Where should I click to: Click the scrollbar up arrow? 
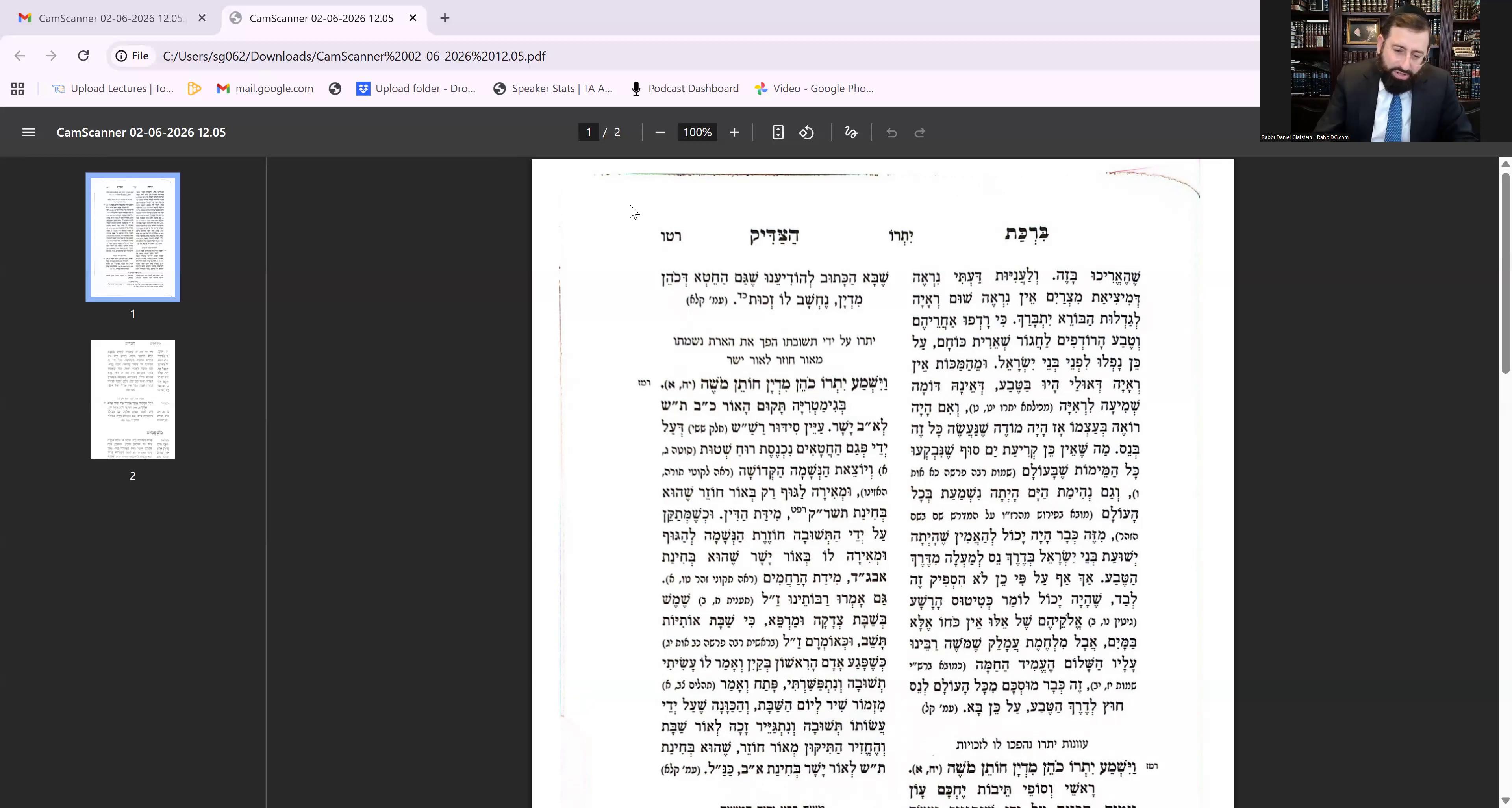[x=1506, y=164]
